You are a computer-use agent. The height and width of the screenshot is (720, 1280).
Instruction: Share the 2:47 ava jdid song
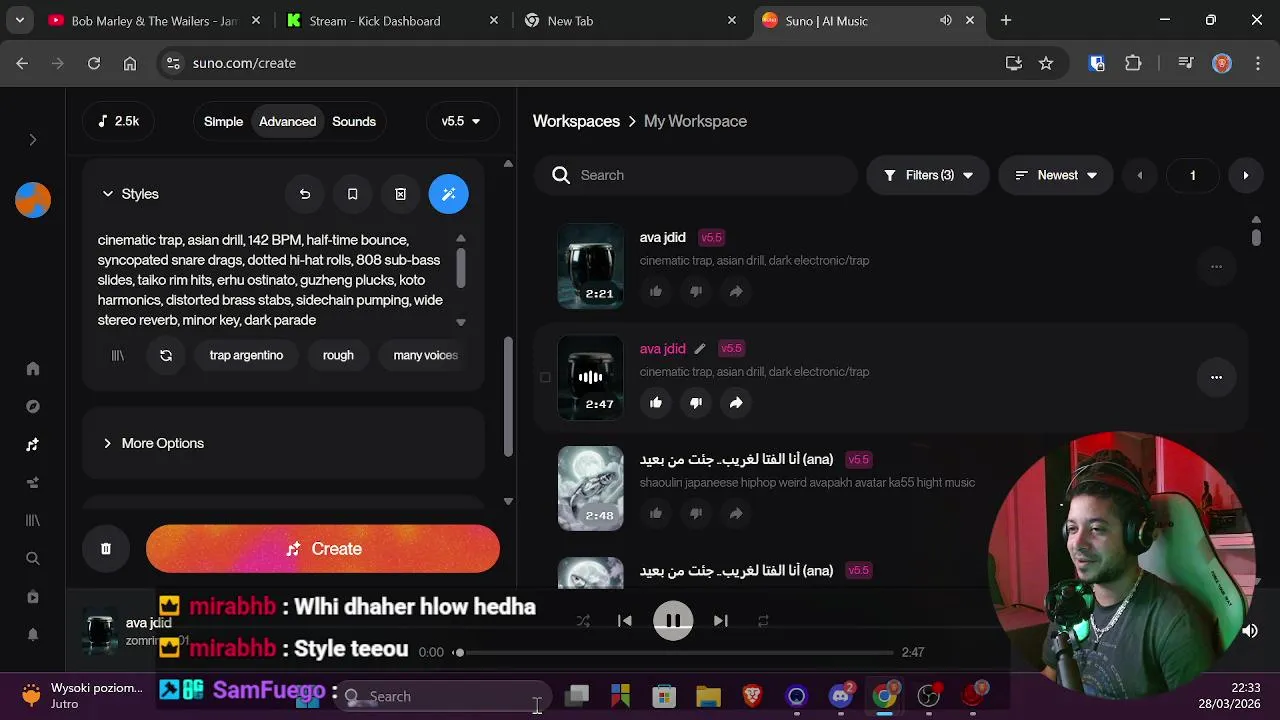736,402
